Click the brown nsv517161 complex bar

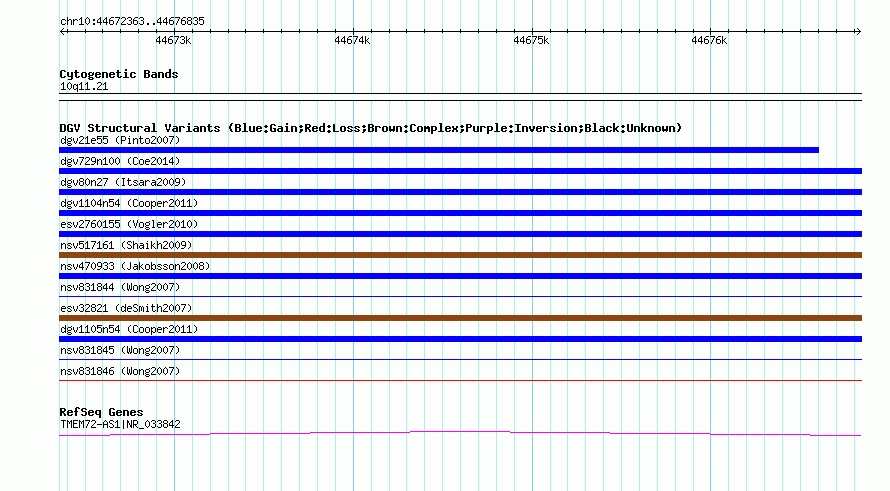click(x=460, y=255)
